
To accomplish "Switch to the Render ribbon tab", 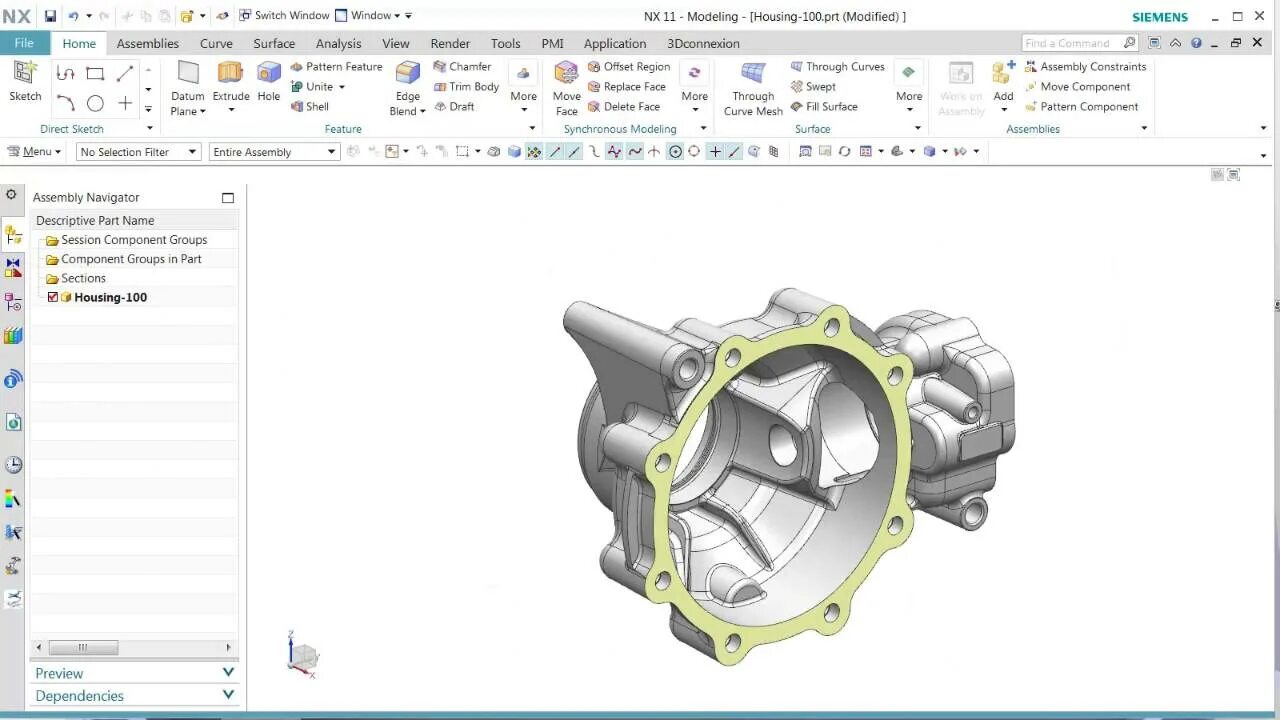I will point(450,43).
